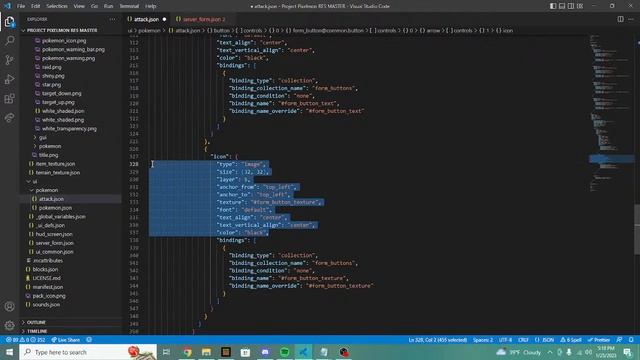Collapse the pokemon folder under ui
640x360 pixels.
[47, 190]
